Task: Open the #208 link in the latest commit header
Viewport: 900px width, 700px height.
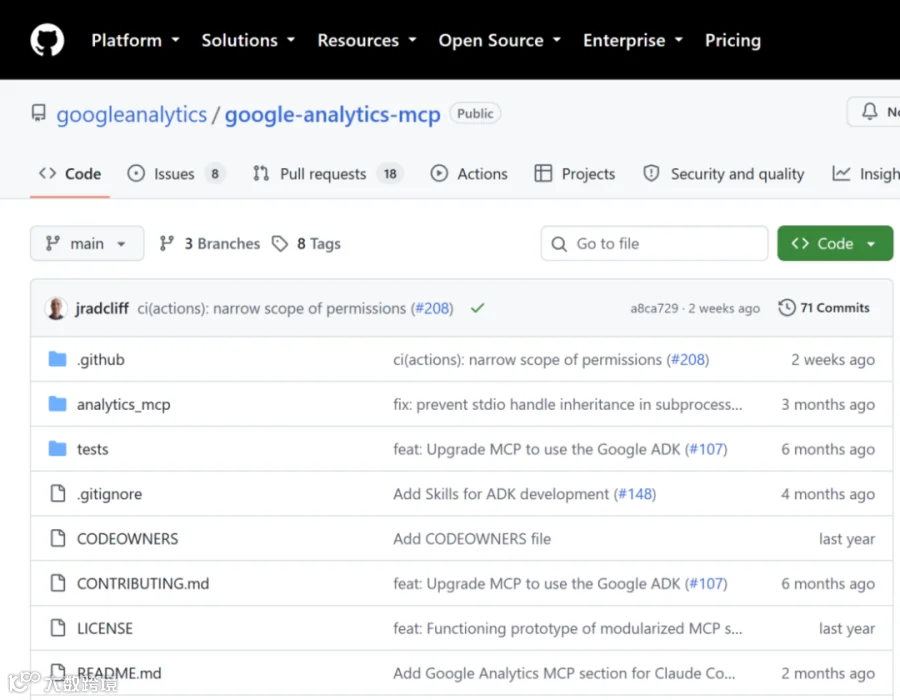Action: [432, 309]
